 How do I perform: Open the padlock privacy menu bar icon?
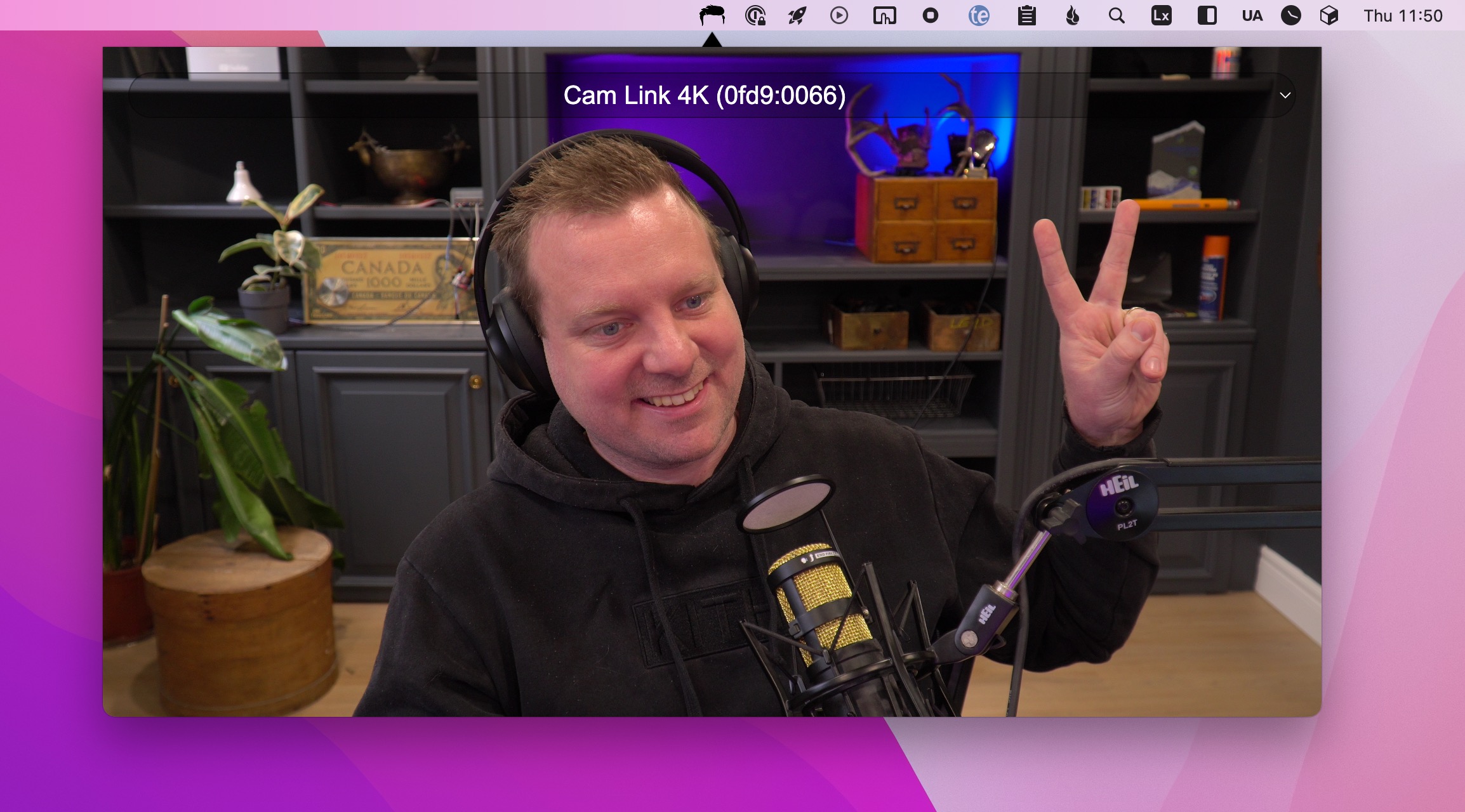point(755,15)
